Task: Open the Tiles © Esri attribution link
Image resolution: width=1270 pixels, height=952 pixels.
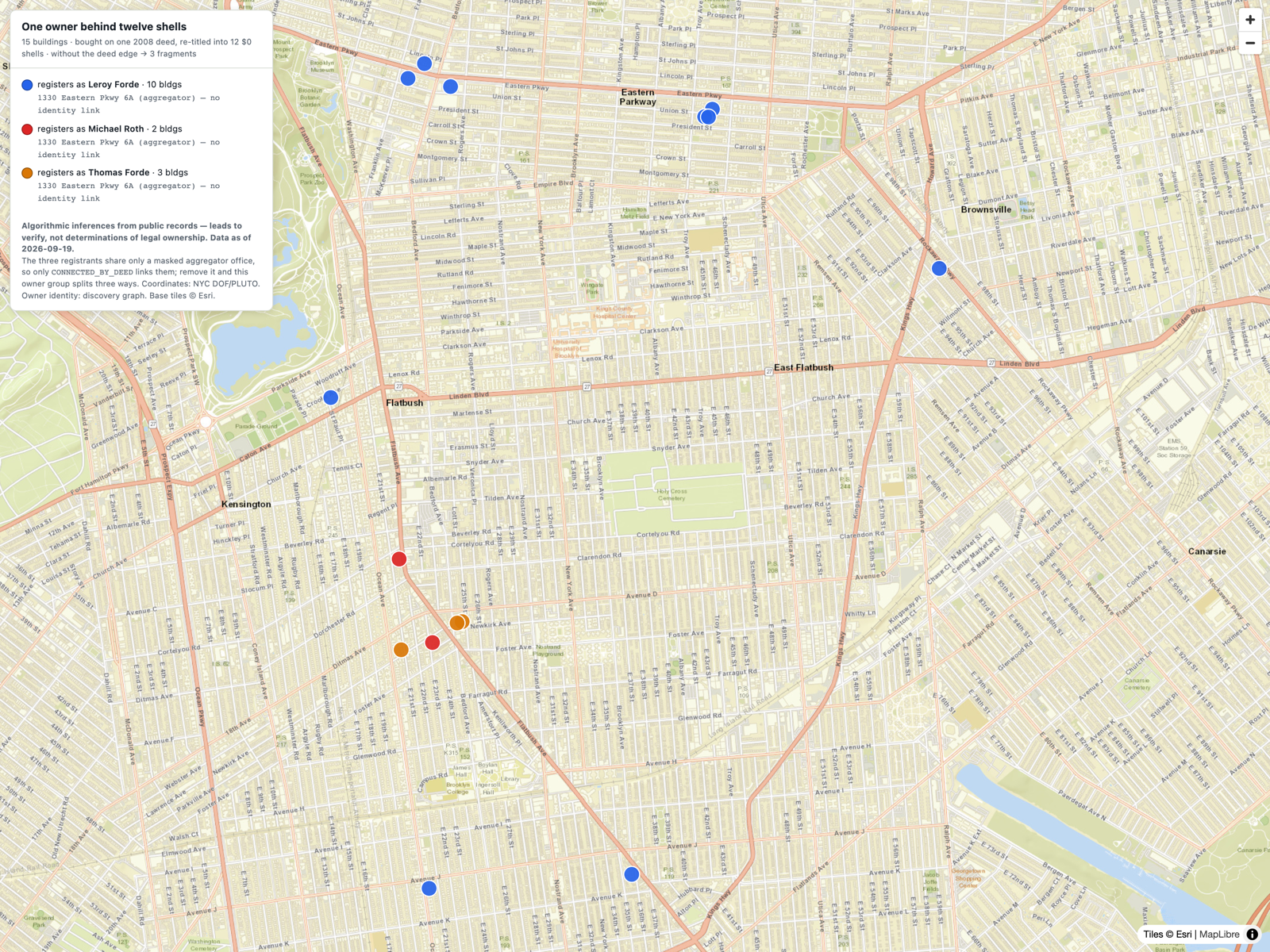Action: 1168,935
